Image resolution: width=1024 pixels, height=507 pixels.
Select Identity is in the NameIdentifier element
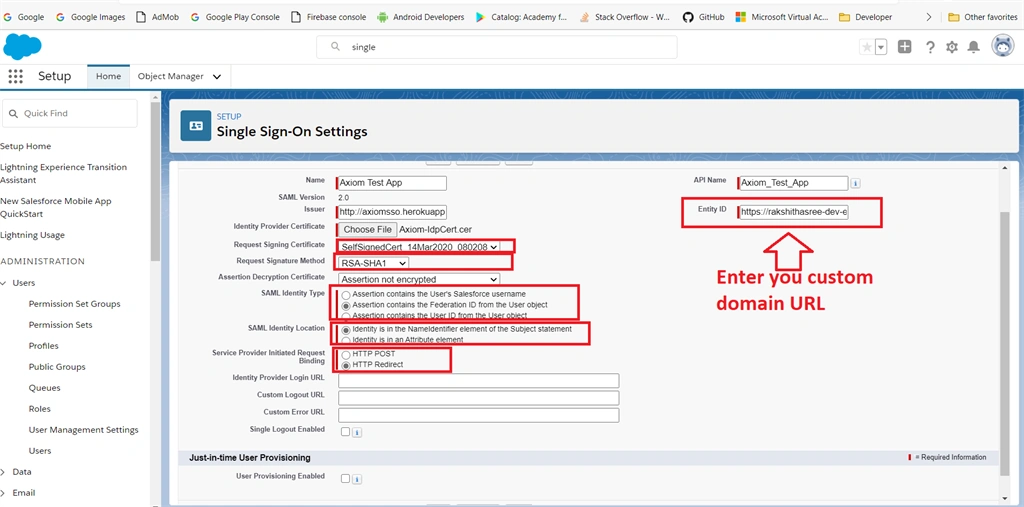click(x=346, y=330)
